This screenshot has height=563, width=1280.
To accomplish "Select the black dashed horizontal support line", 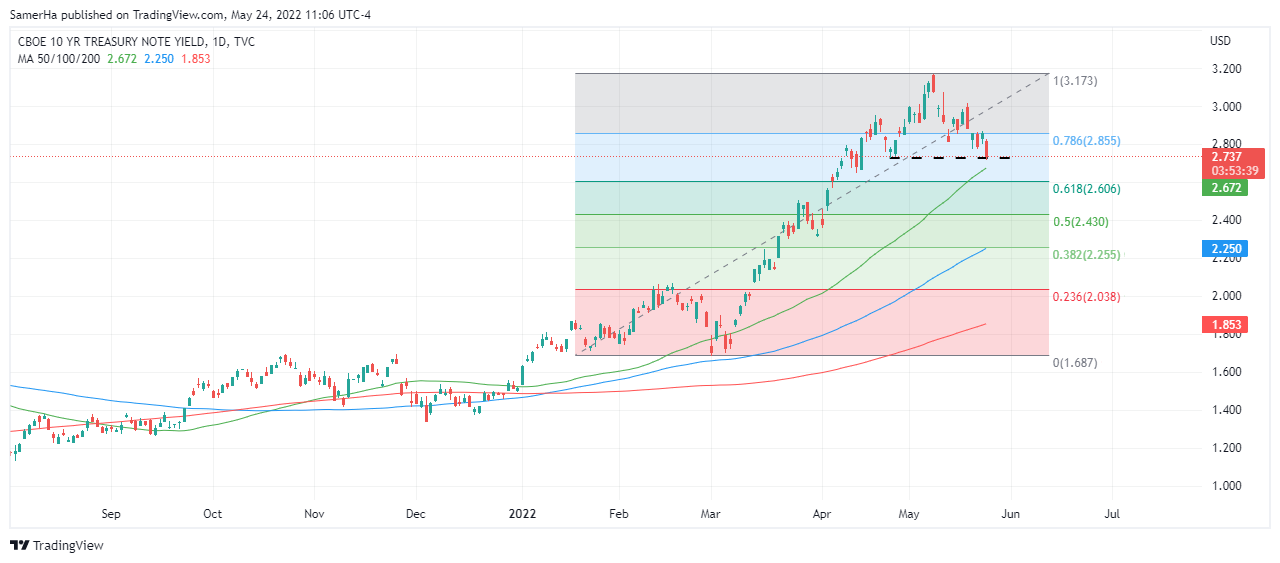I will coord(948,157).
